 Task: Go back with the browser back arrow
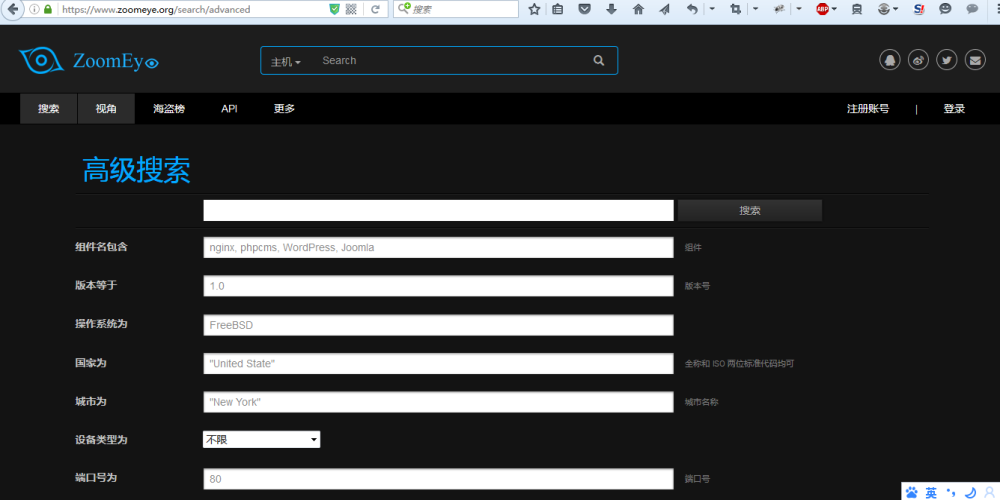pyautogui.click(x=11, y=10)
